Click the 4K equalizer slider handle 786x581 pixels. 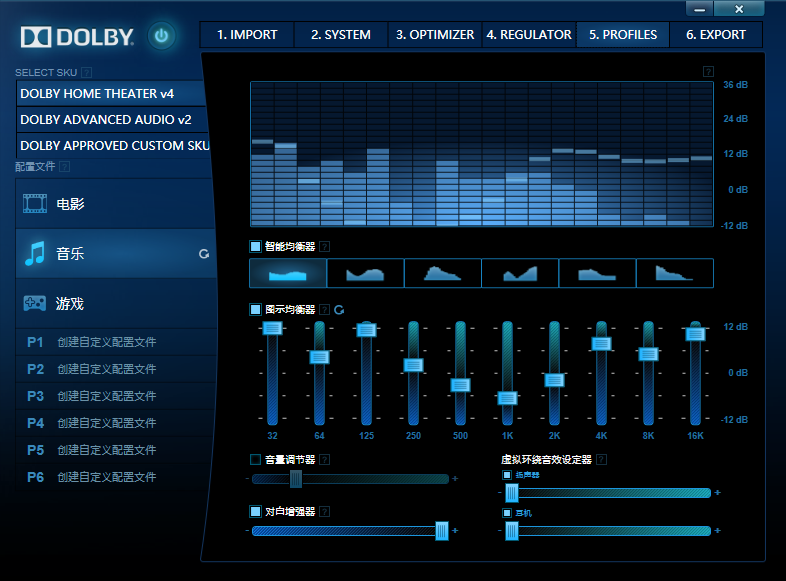tap(602, 343)
